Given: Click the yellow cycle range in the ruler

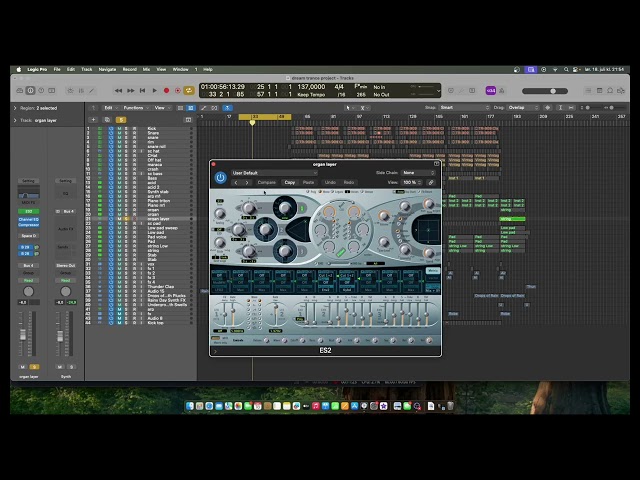Looking at the screenshot, I should 265,117.
